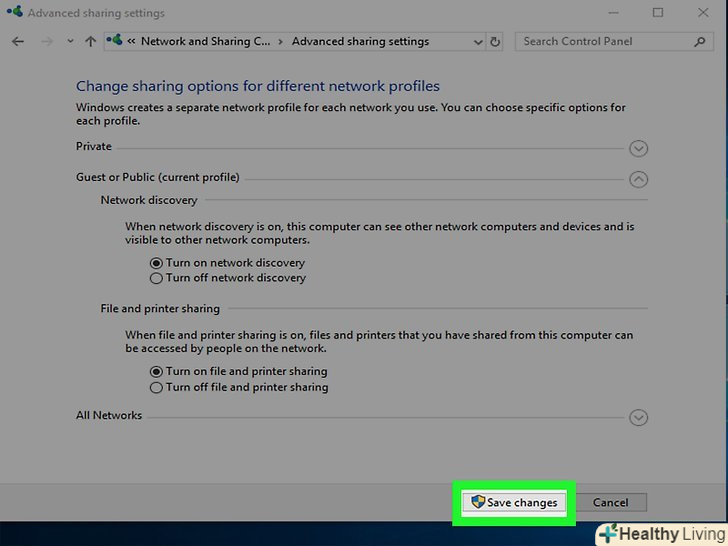Click the All Networks label
Screen dimensions: 728x546
109,415
